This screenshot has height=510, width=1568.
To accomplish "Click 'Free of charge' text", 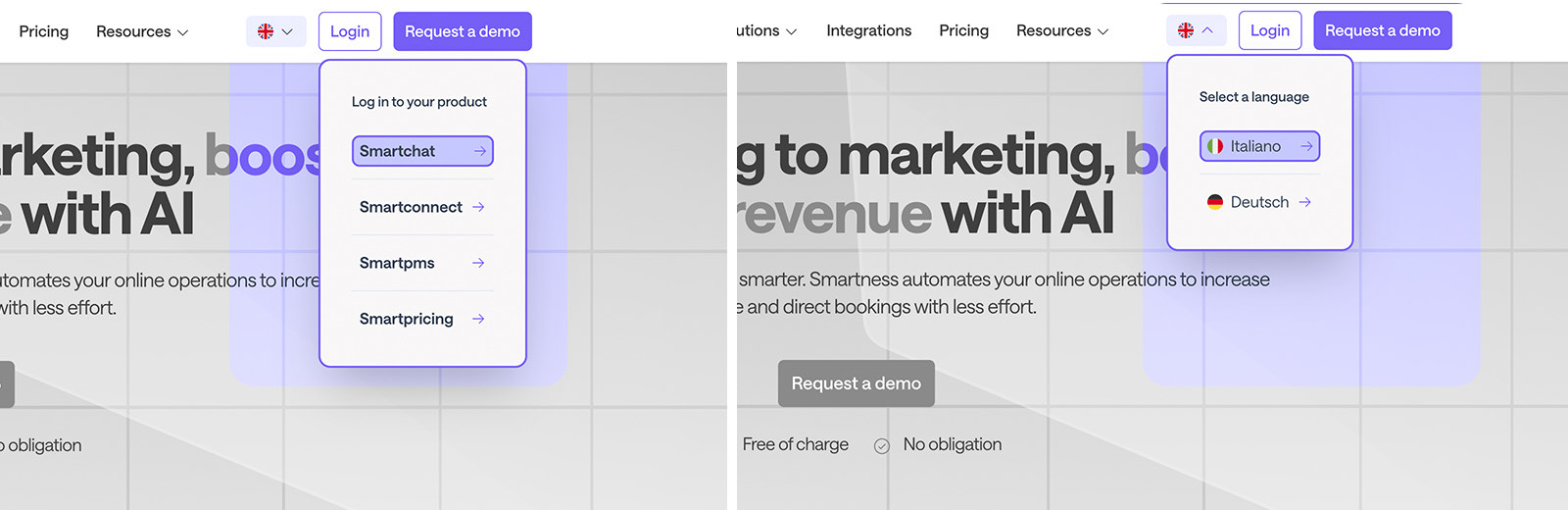I will [796, 444].
